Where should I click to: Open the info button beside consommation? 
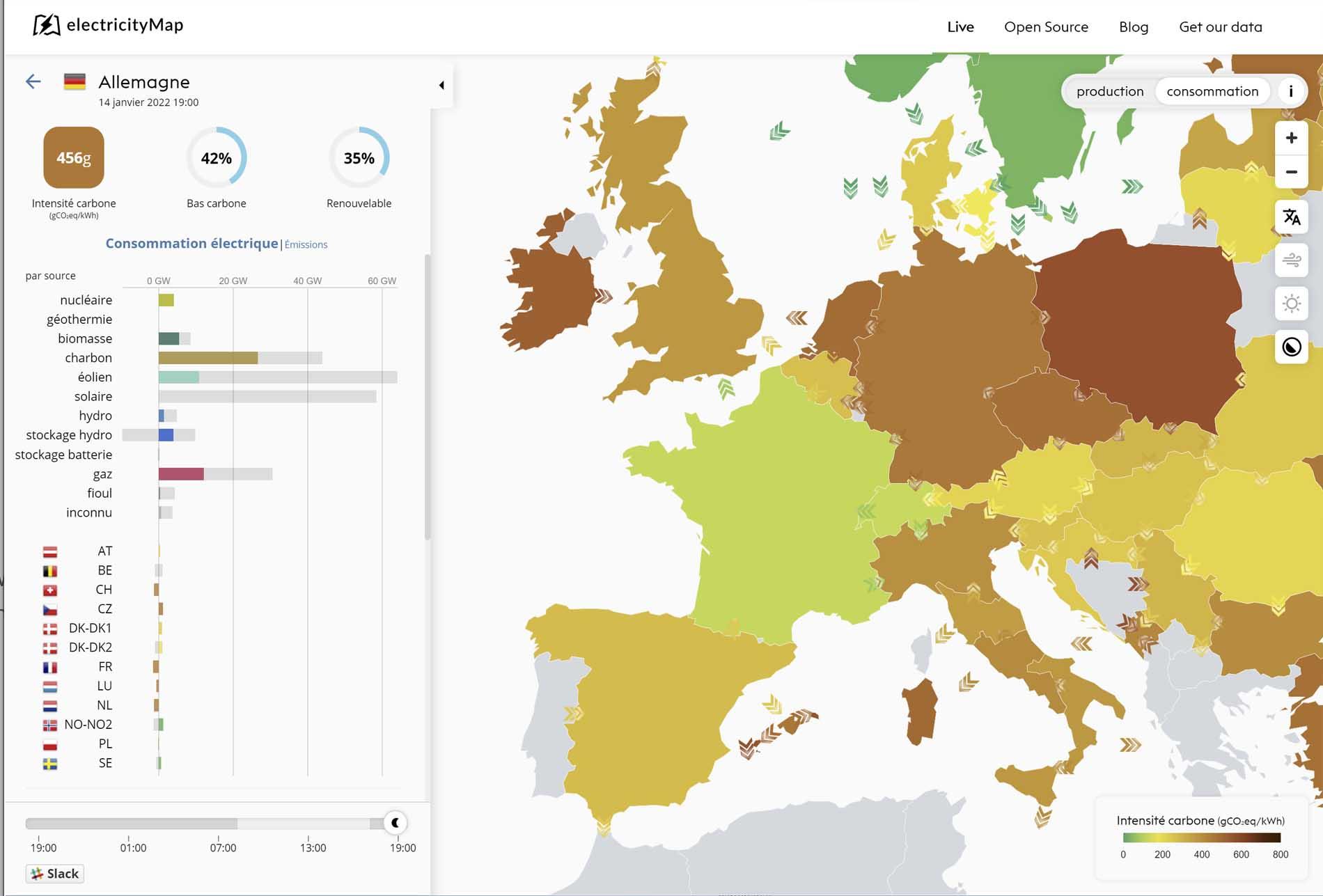point(1290,91)
